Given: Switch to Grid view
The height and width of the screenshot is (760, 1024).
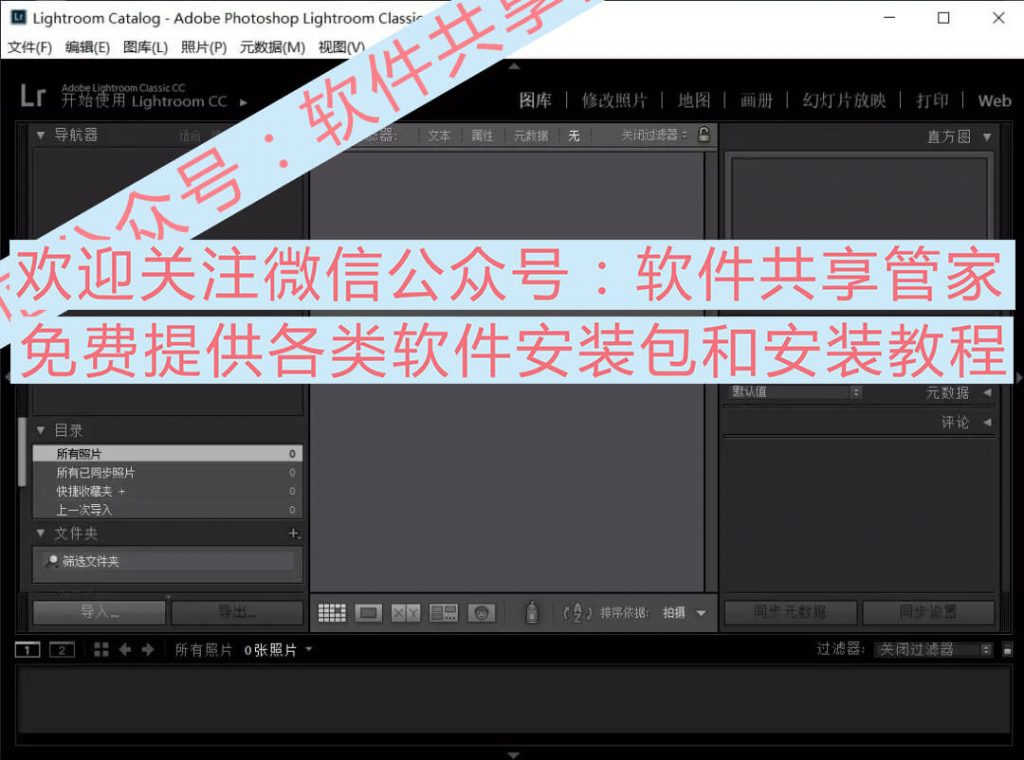Looking at the screenshot, I should pyautogui.click(x=332, y=613).
